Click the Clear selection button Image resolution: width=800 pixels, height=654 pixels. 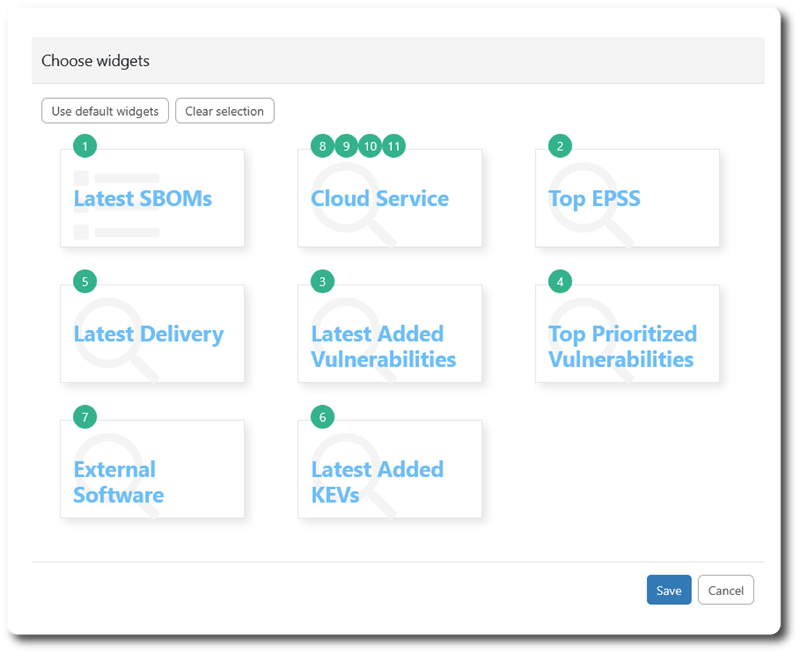pyautogui.click(x=224, y=111)
